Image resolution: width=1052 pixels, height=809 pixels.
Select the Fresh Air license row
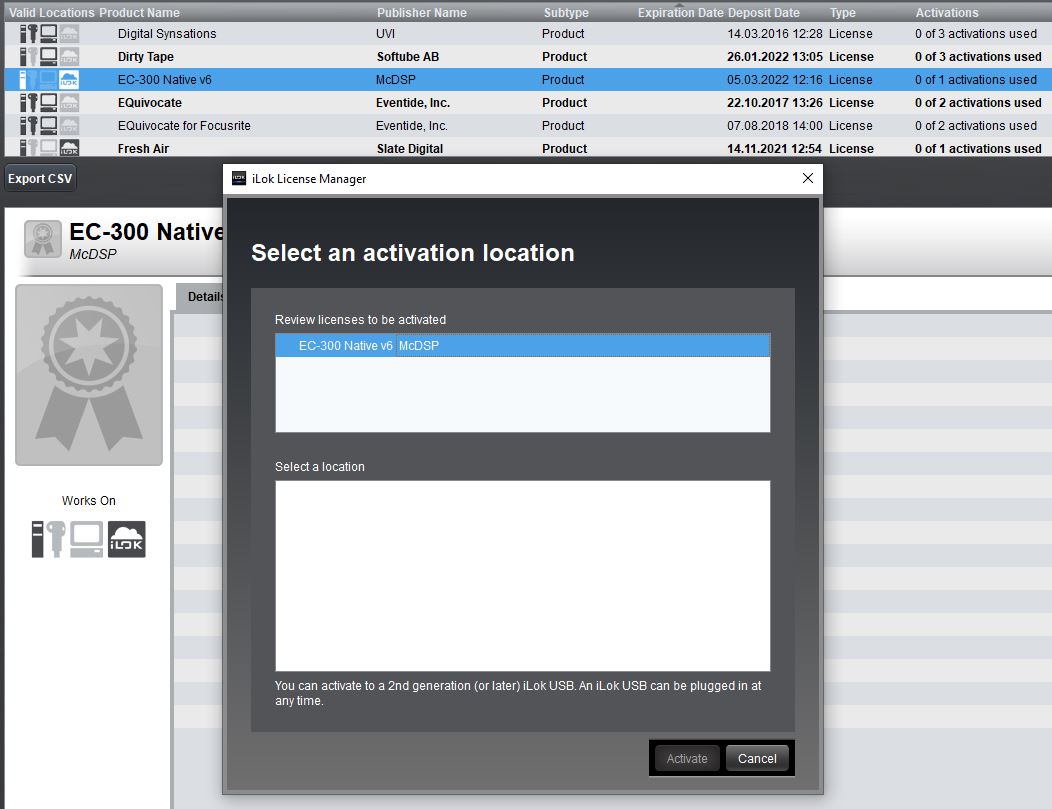pos(143,149)
